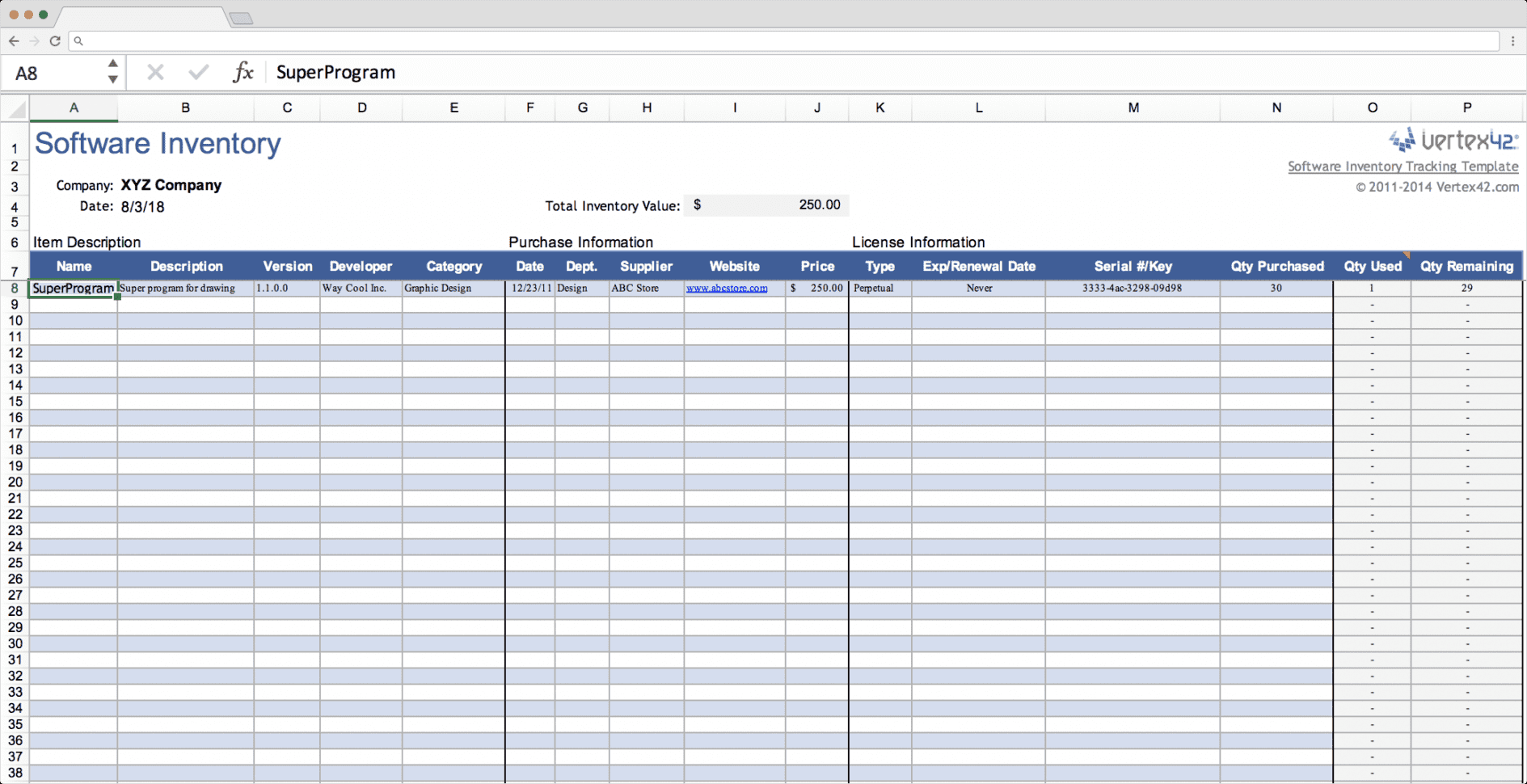Click the up arrow beside the Name Box

click(x=113, y=63)
